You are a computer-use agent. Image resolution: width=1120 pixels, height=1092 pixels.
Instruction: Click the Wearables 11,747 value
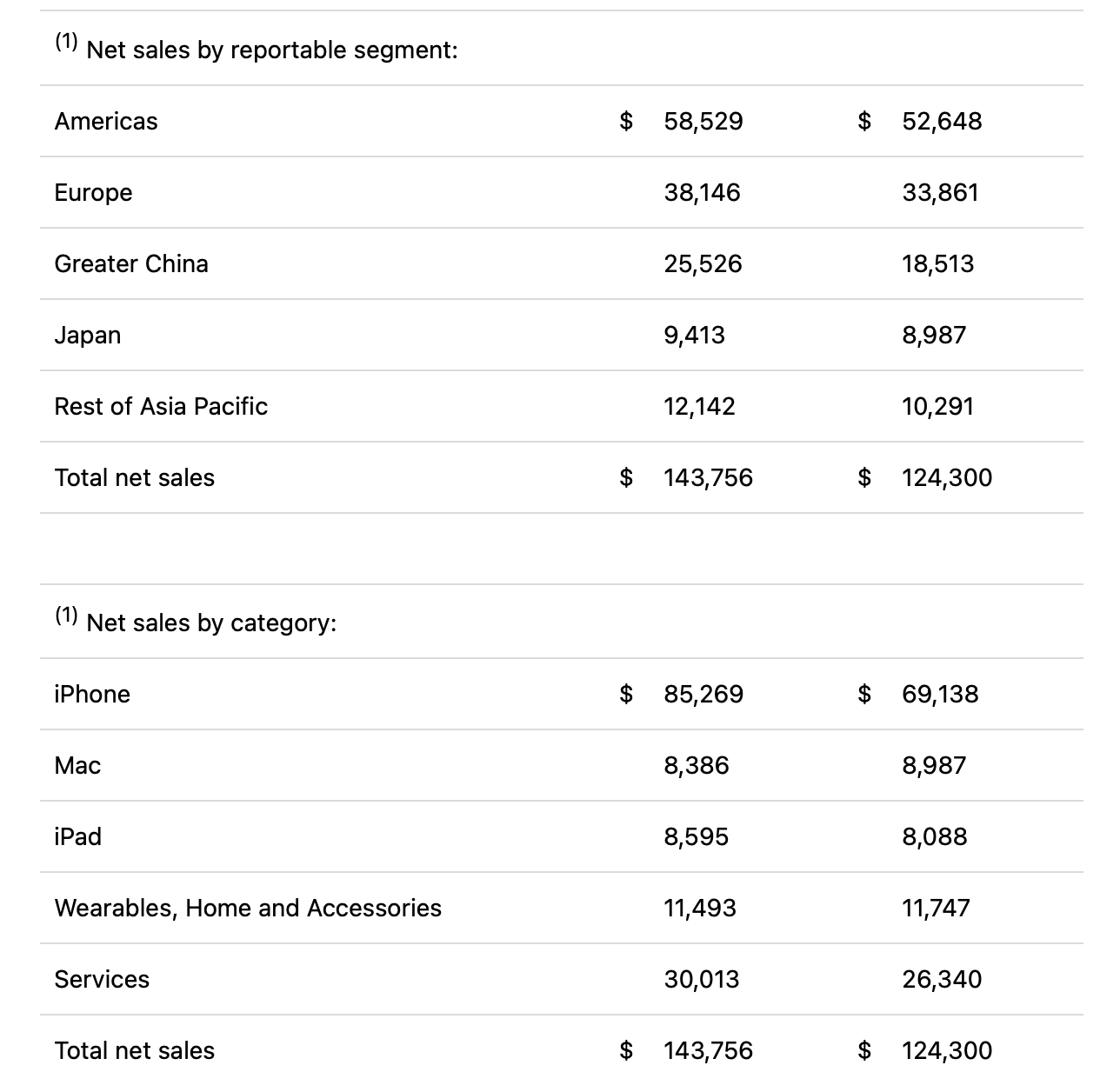pyautogui.click(x=936, y=908)
